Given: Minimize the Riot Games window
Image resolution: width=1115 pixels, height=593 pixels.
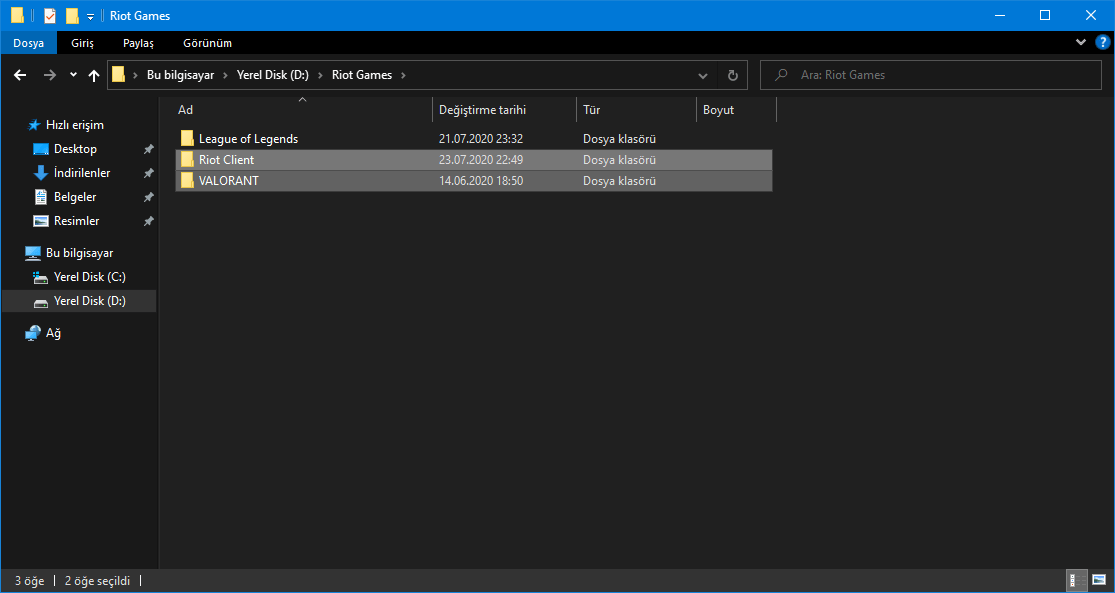Looking at the screenshot, I should point(998,15).
